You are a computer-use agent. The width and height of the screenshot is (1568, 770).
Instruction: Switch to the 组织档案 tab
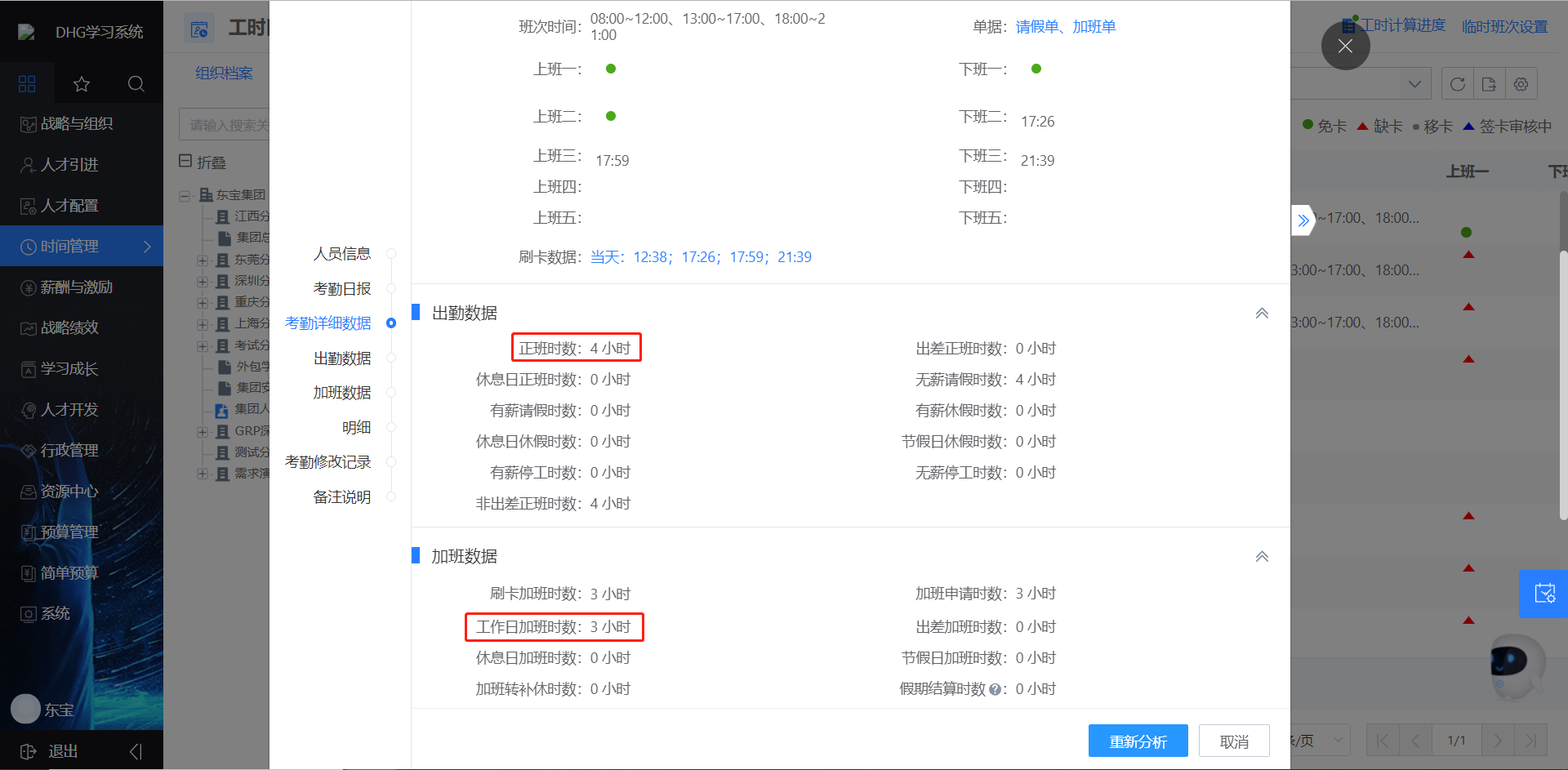pos(222,73)
